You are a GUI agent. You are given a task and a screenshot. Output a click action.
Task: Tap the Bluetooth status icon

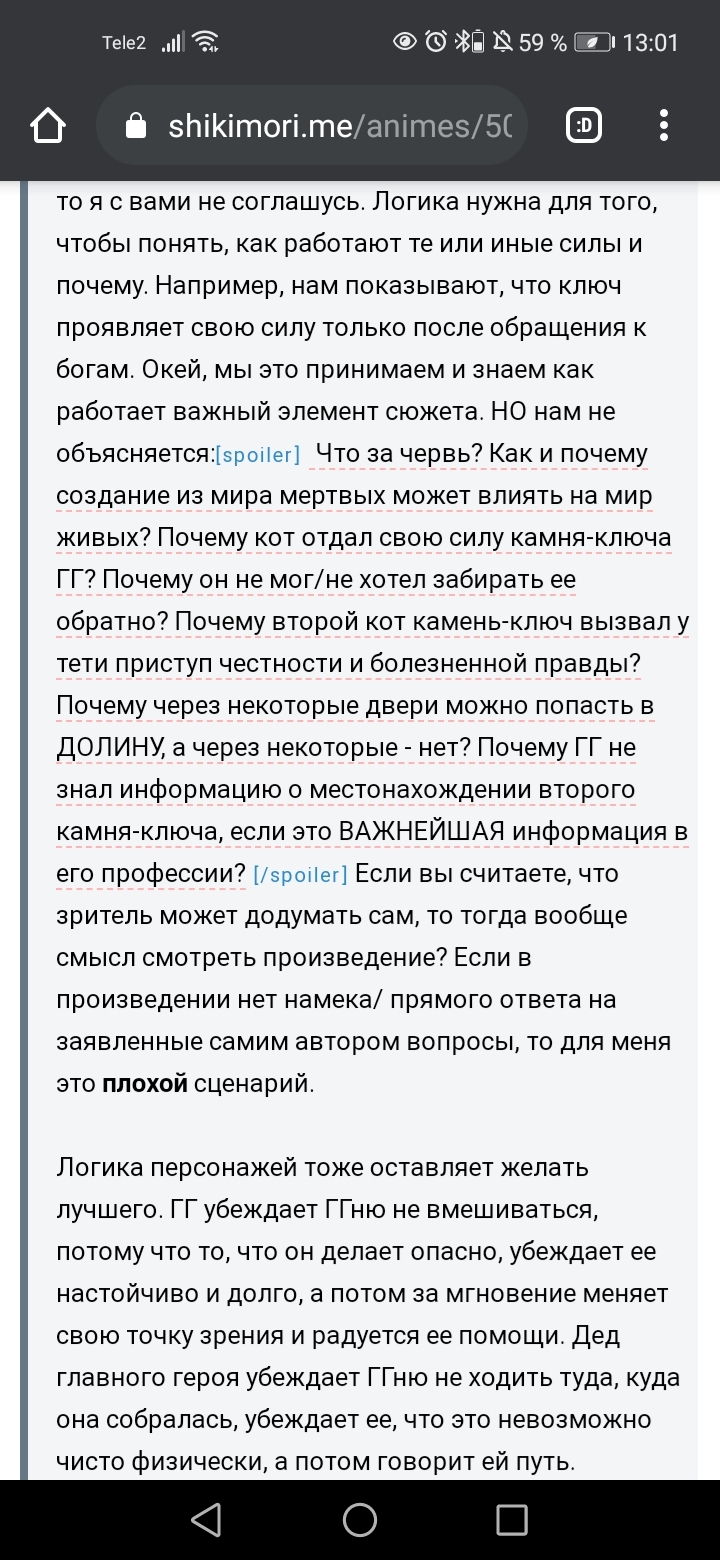461,42
